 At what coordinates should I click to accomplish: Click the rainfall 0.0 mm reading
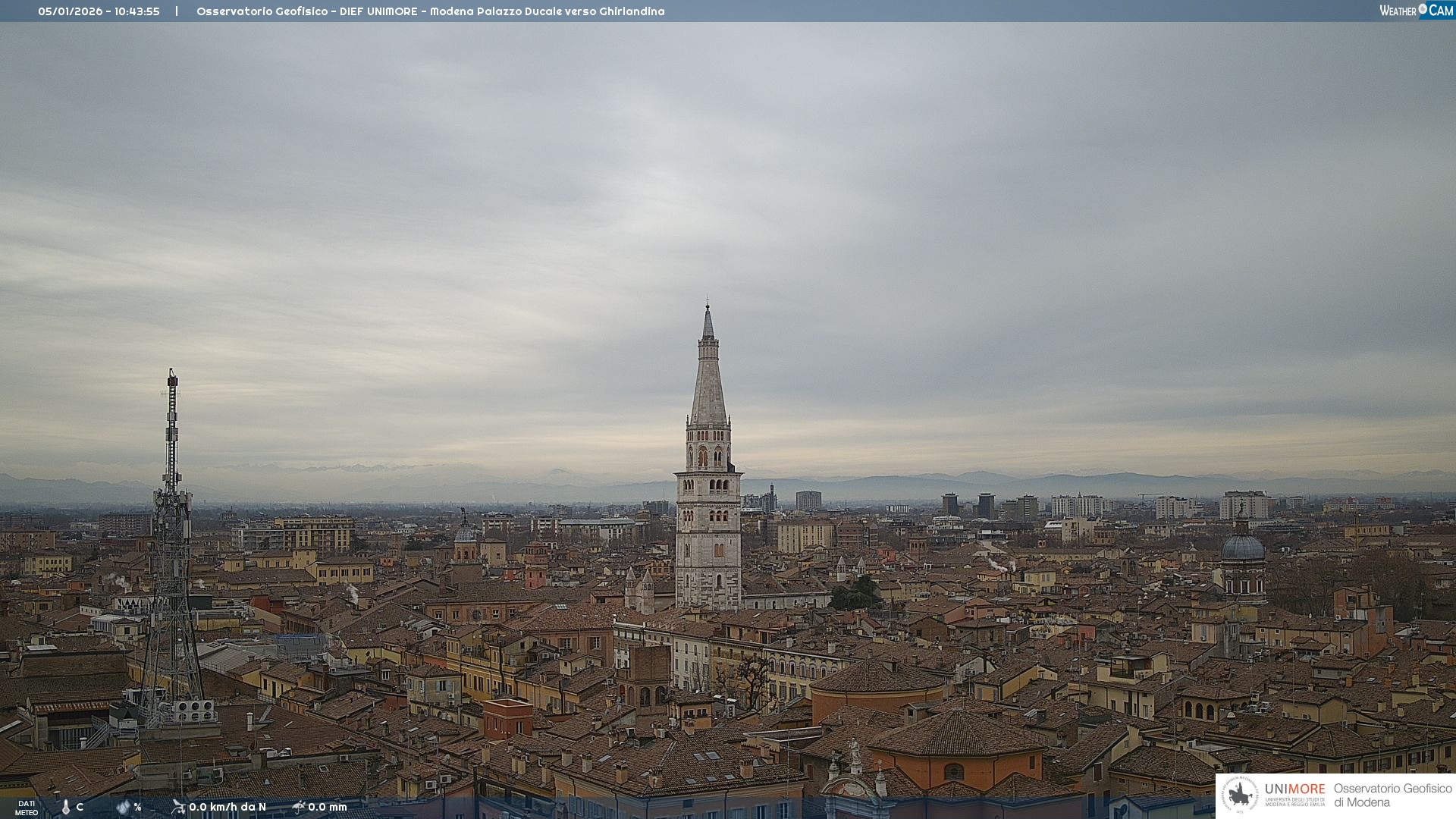point(328,807)
